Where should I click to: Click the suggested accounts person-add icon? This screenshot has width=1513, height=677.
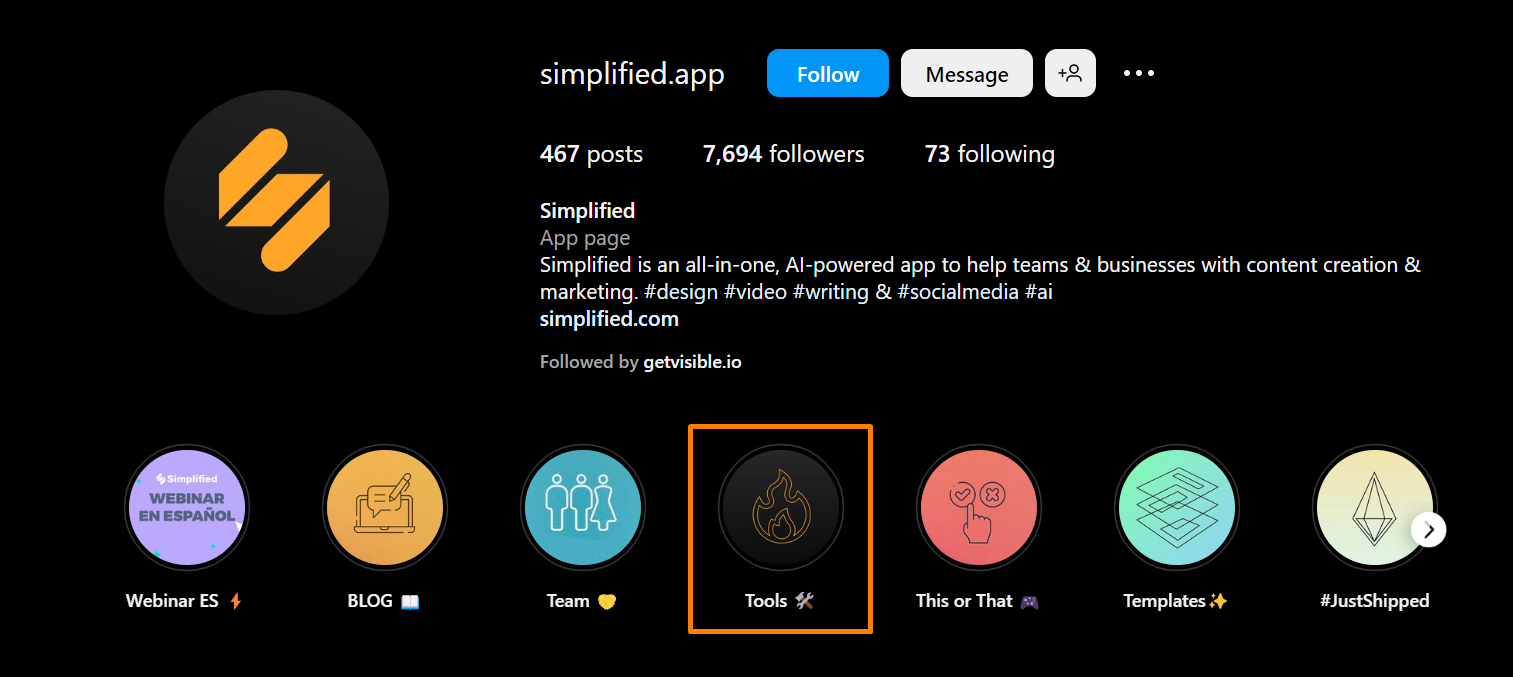1070,72
